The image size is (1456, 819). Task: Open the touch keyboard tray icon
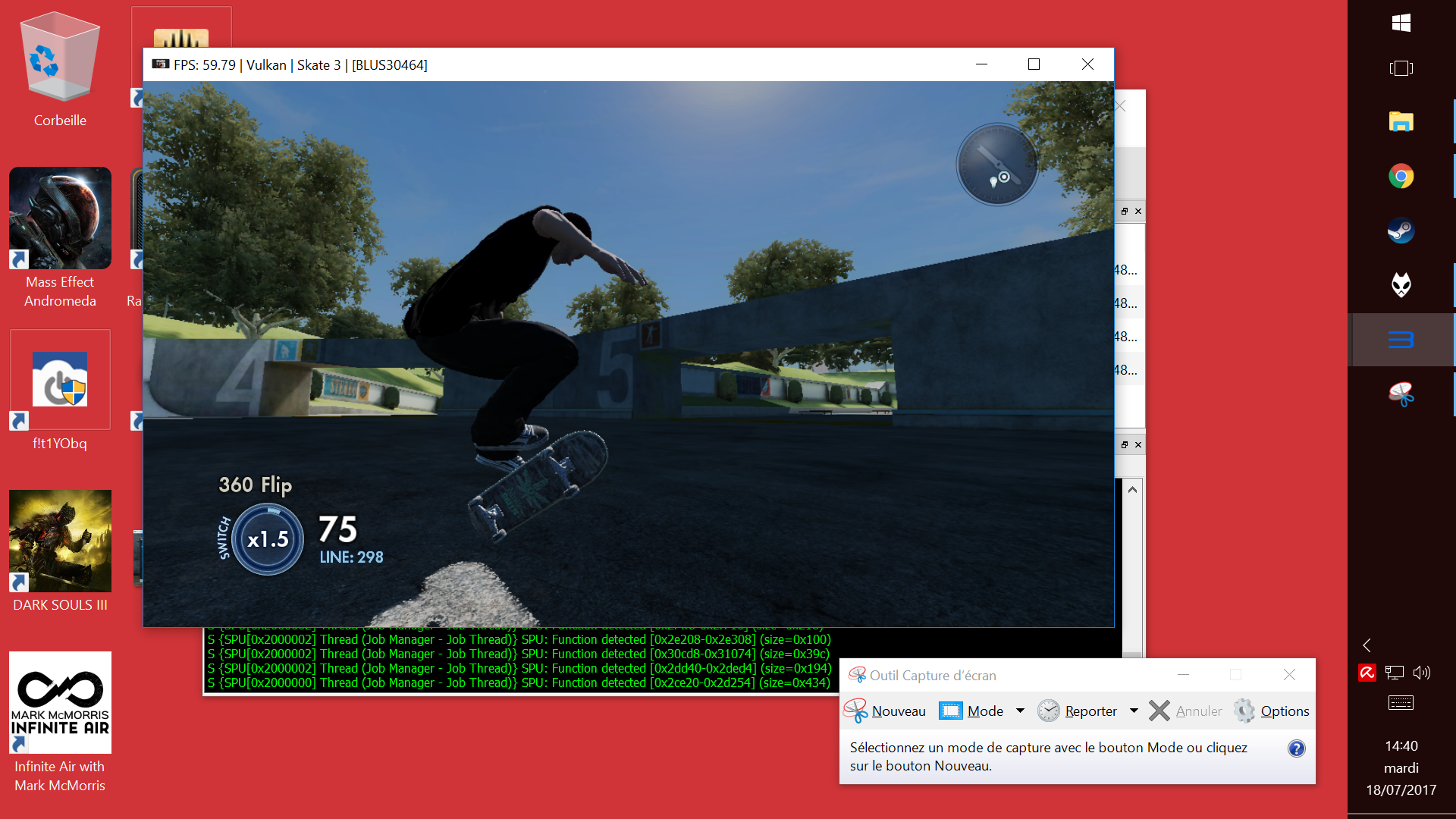coord(1401,703)
